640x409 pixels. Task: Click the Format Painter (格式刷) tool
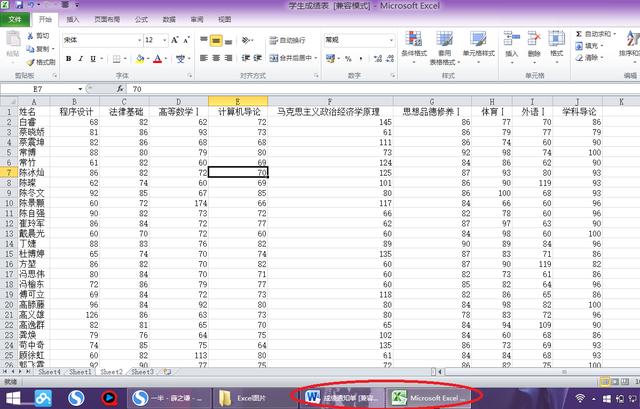click(42, 62)
